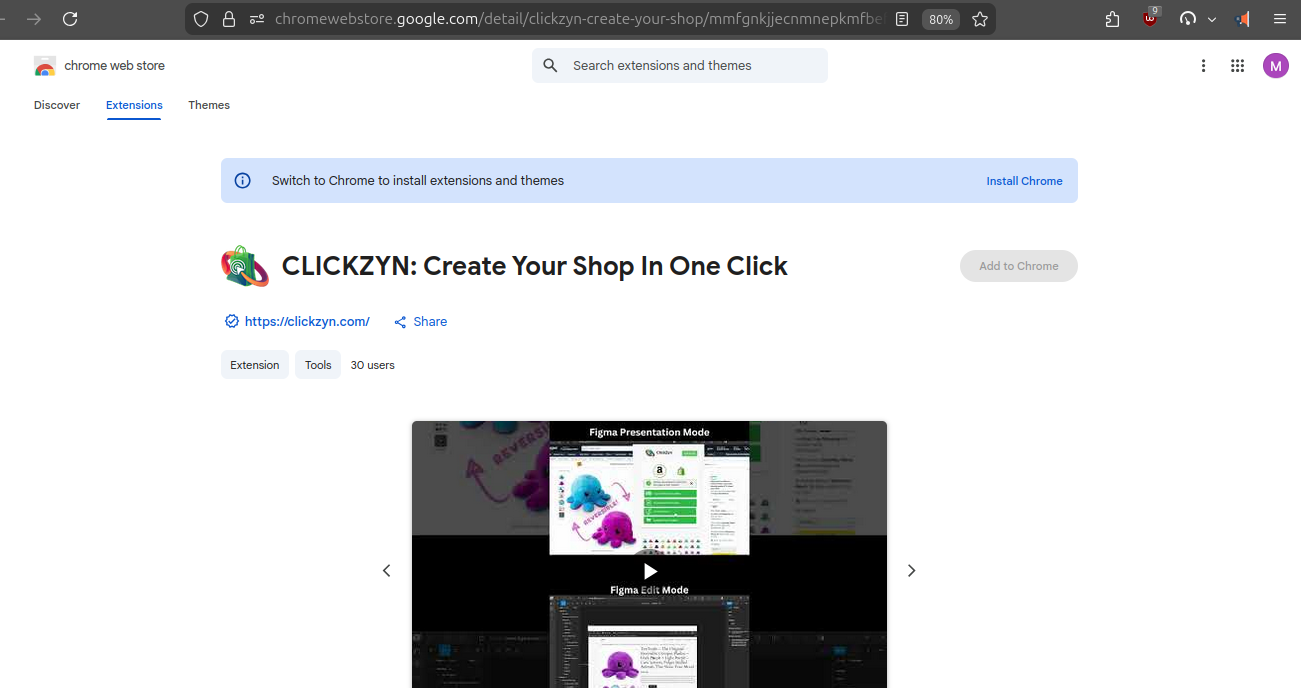Switch to the Themes tab
Screen dimensions: 1301x688
point(209,105)
